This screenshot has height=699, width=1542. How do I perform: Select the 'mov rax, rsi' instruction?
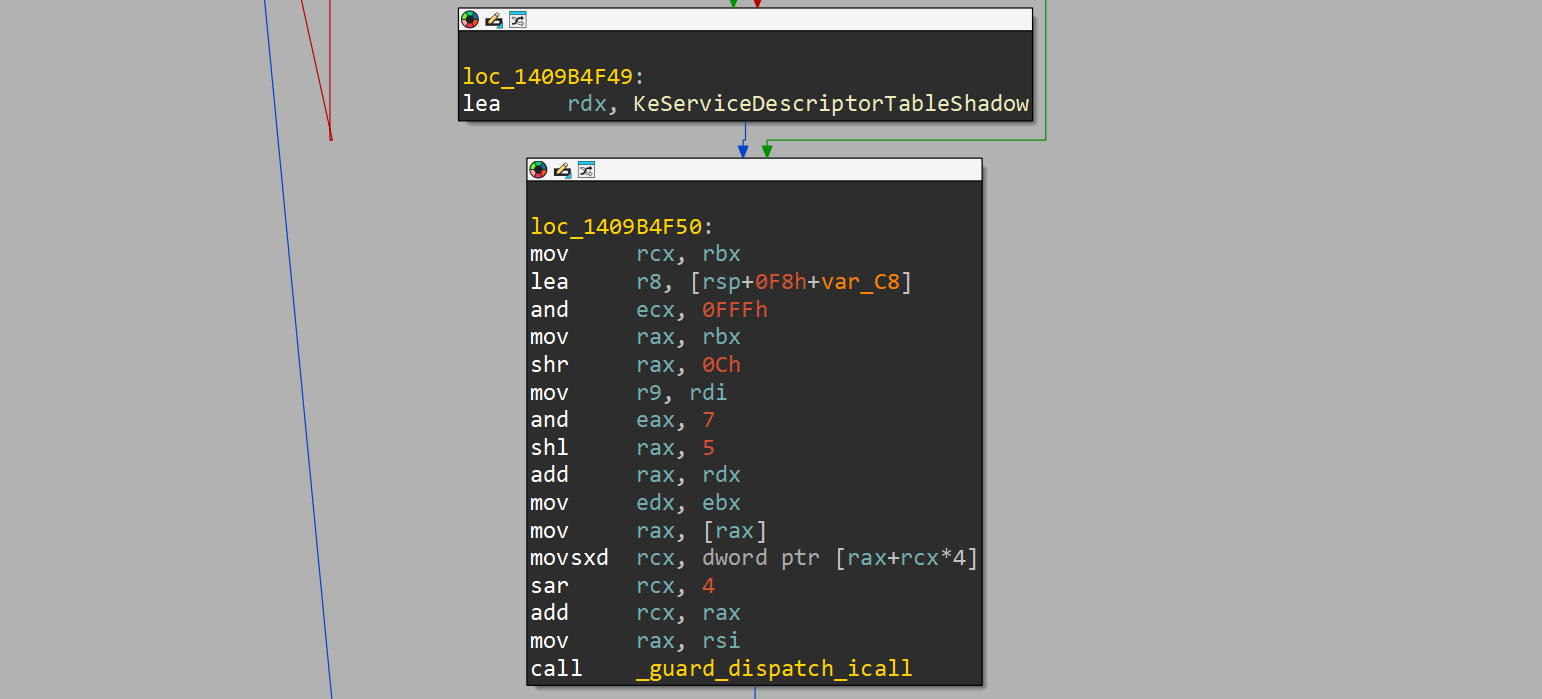636,641
